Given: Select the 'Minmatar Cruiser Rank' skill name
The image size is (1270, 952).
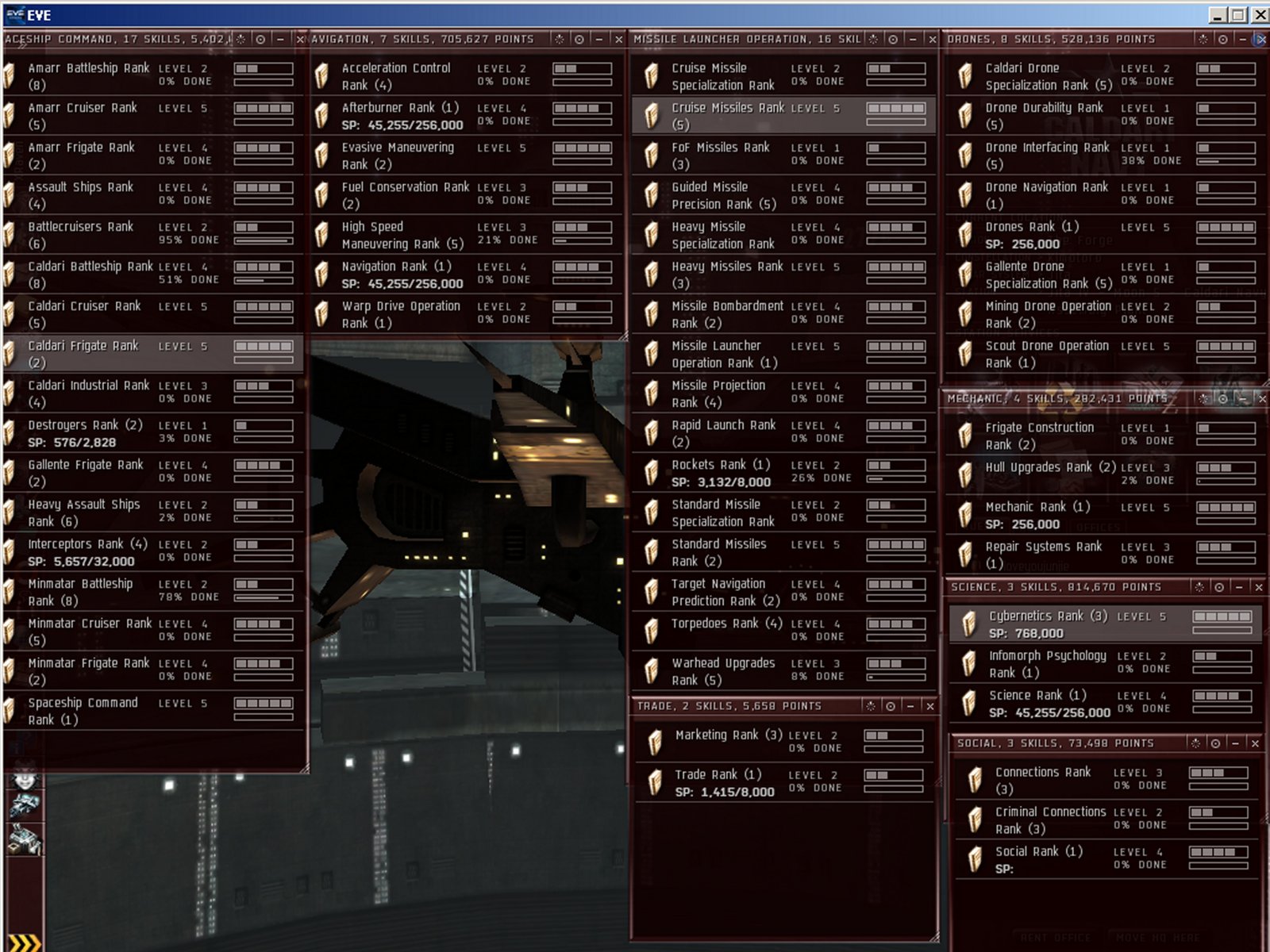Looking at the screenshot, I should [90, 624].
